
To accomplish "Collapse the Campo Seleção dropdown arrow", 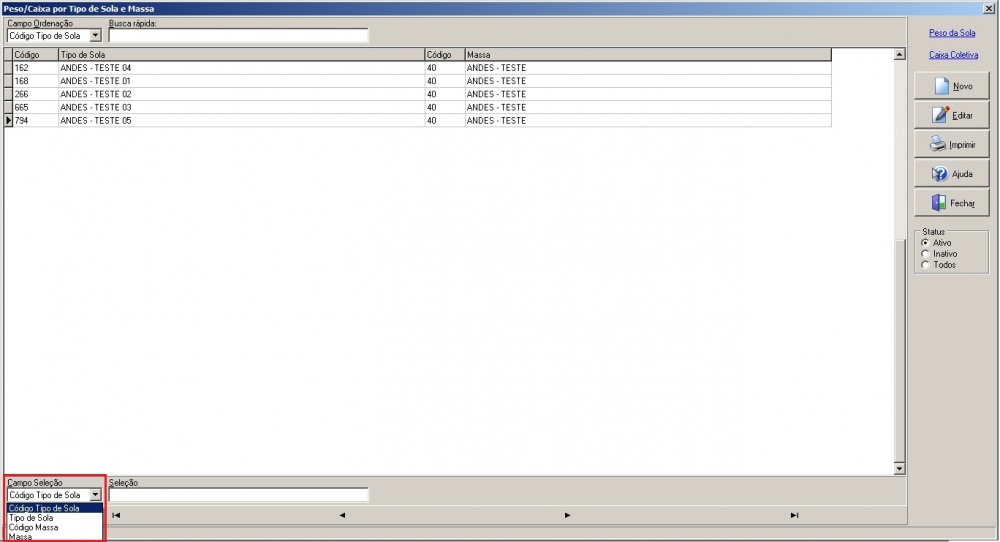I will click(x=95, y=495).
